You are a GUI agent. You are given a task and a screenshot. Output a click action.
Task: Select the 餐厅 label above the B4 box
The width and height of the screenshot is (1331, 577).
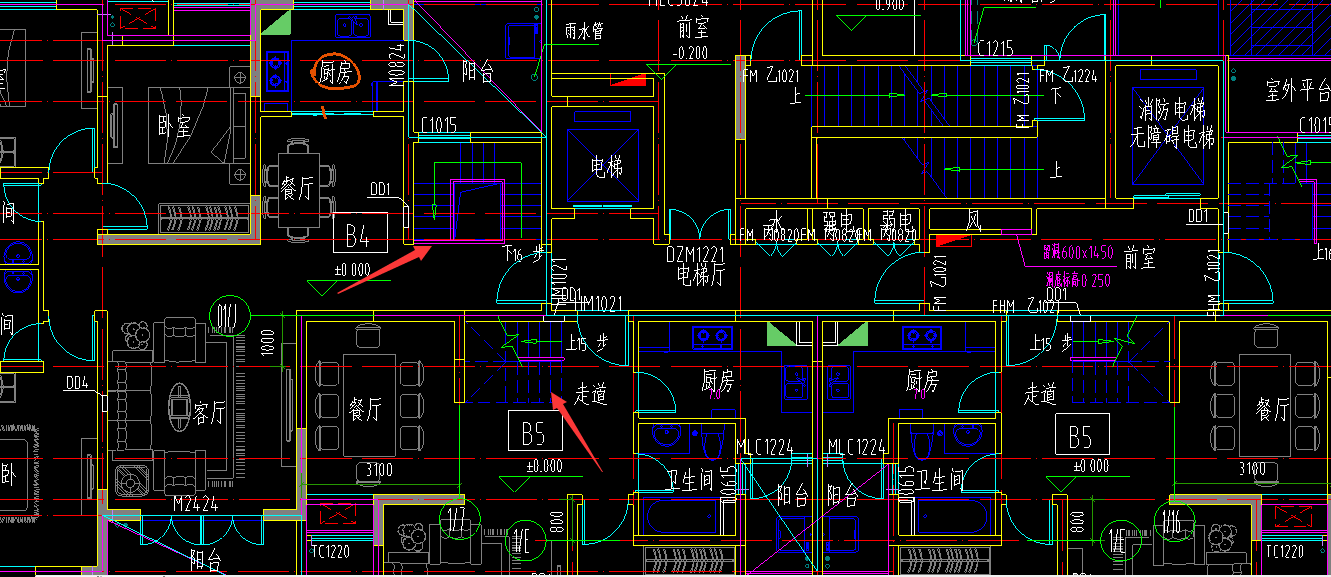tap(297, 190)
